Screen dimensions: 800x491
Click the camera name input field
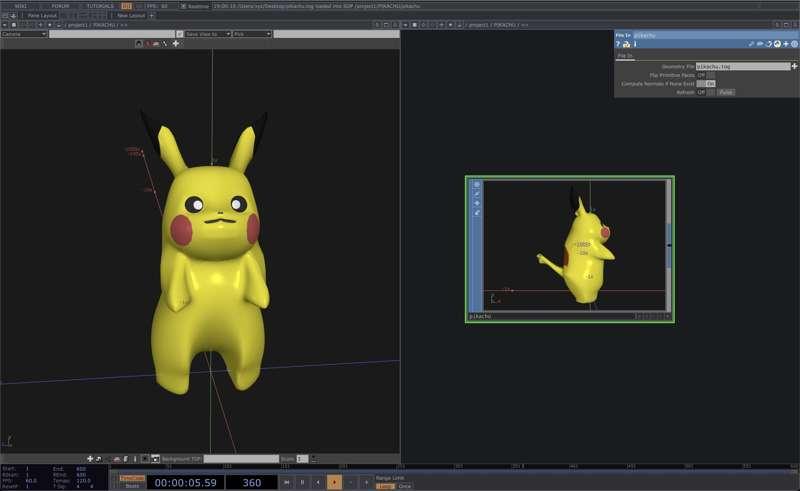(112, 34)
